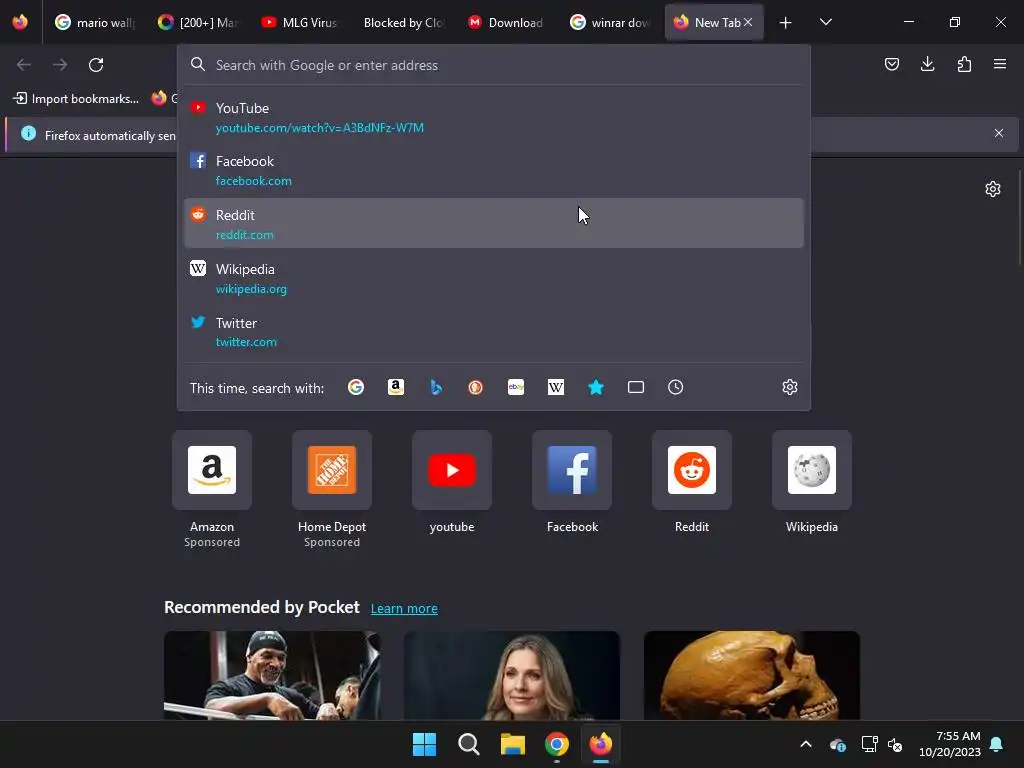Open Firefox application hamburger menu
The height and width of the screenshot is (768, 1024).
coord(1000,64)
